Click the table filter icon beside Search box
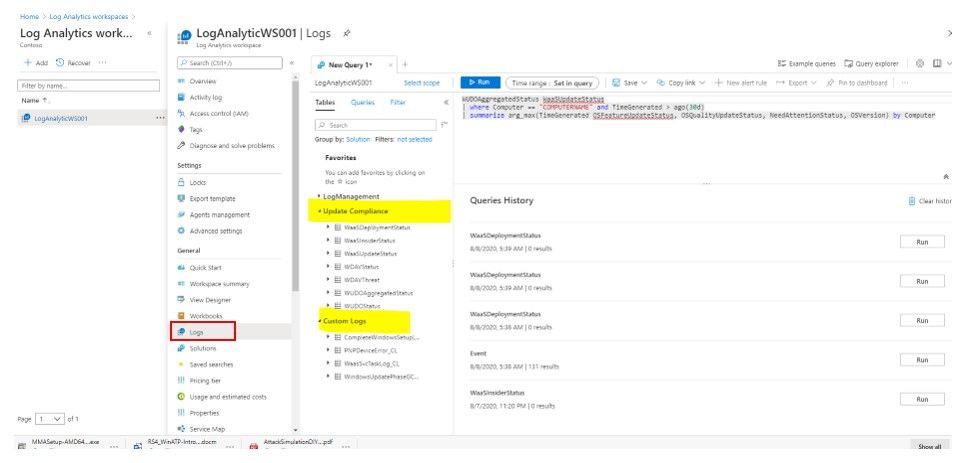Screen dimensions: 975x463 pos(444,125)
